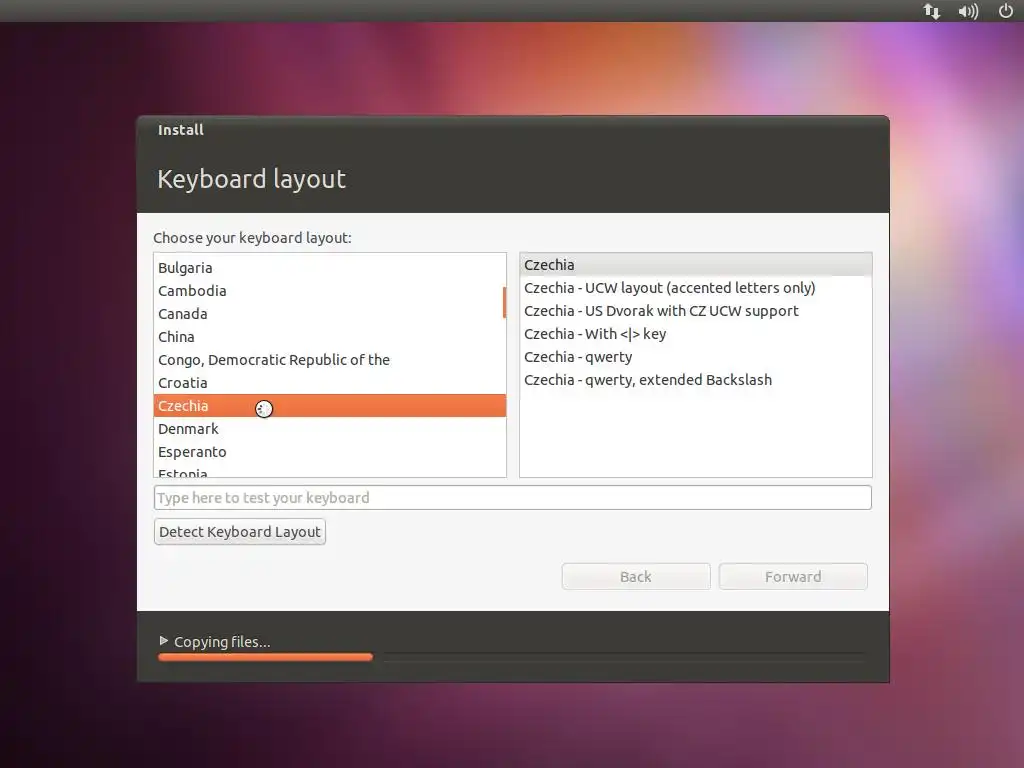The image size is (1024, 768).
Task: Select the Czechia - qwerty variant
Action: (x=696, y=357)
